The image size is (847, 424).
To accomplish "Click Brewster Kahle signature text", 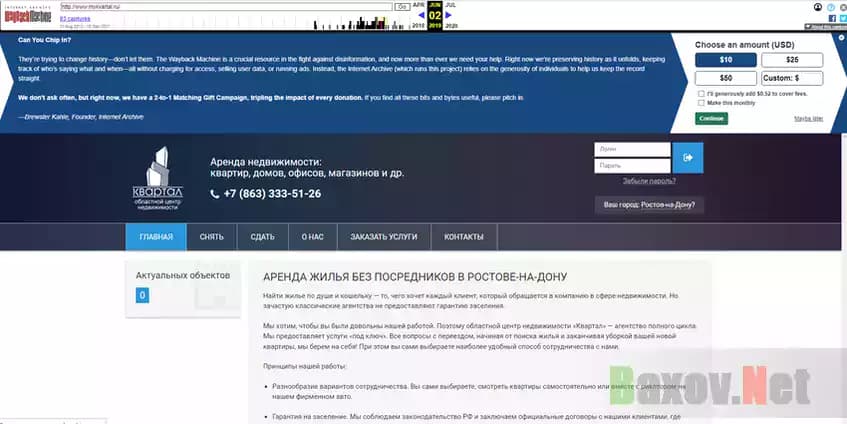I will [x=80, y=117].
